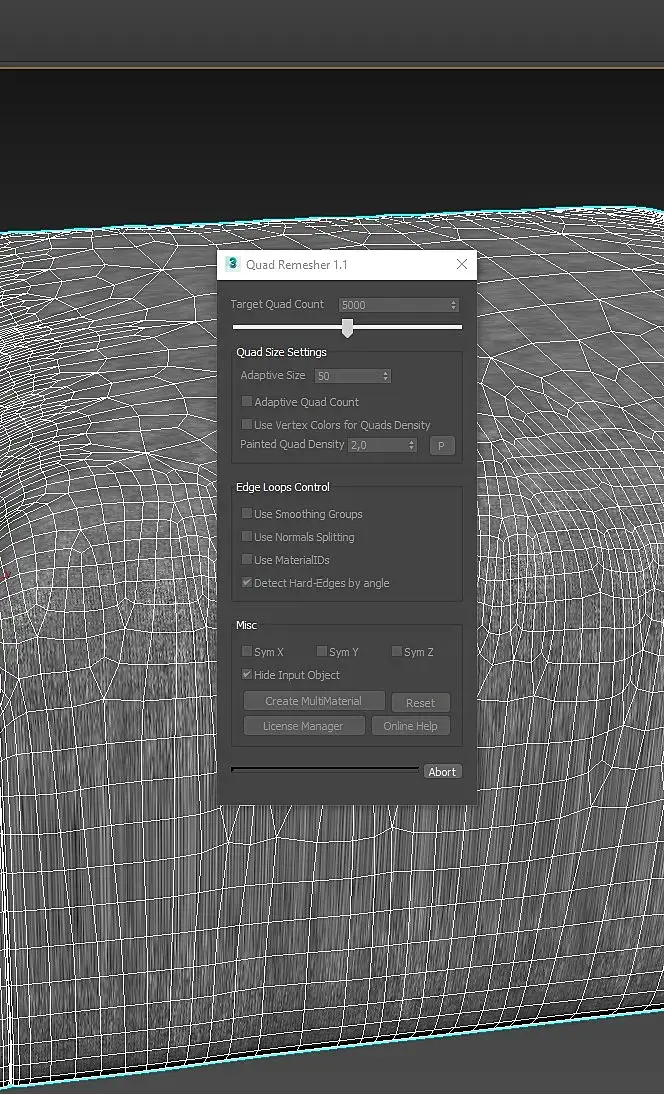Close the Quad Remesher 1.1 dialog
The width and height of the screenshot is (664, 1094).
point(462,264)
